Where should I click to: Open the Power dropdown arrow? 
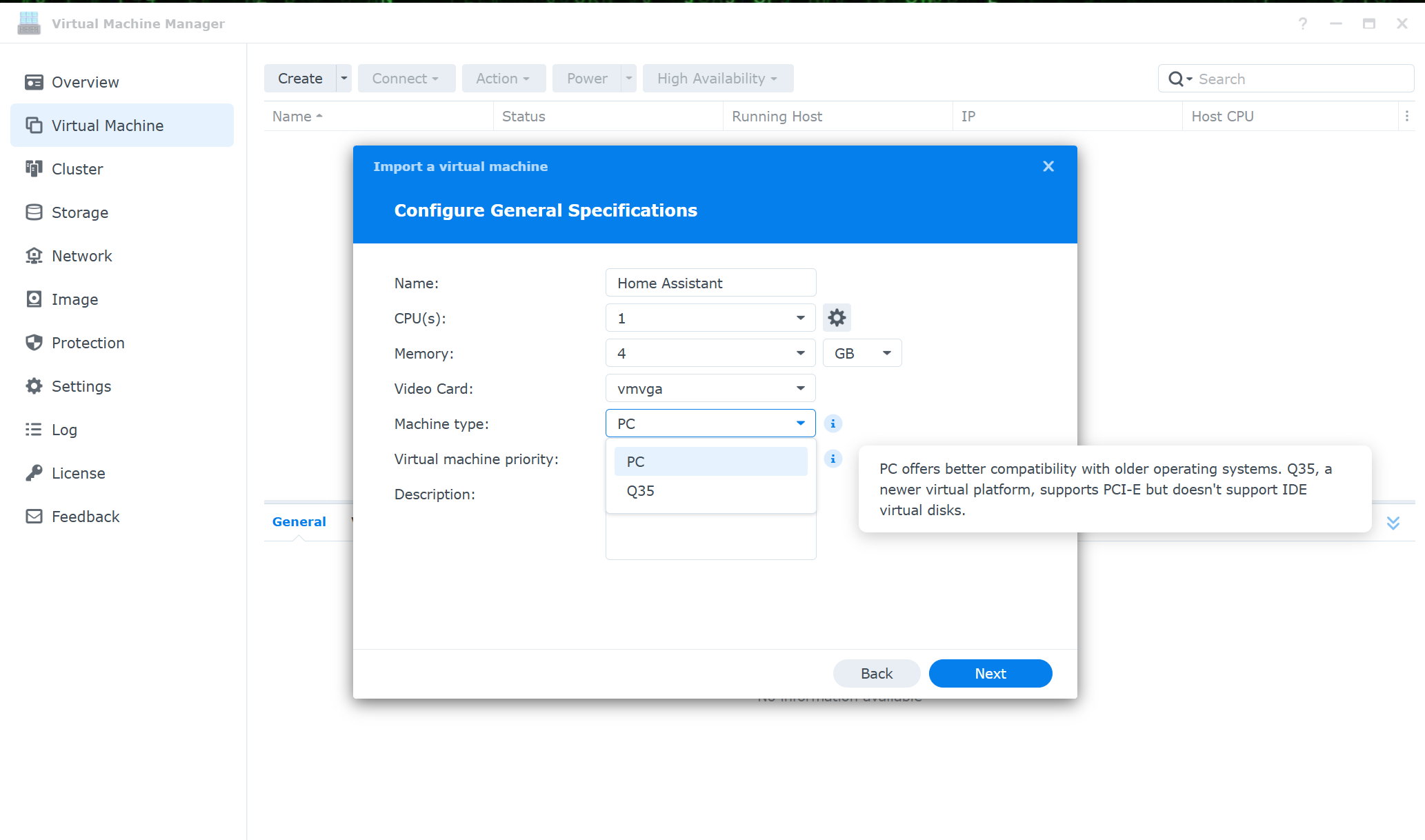click(x=629, y=79)
